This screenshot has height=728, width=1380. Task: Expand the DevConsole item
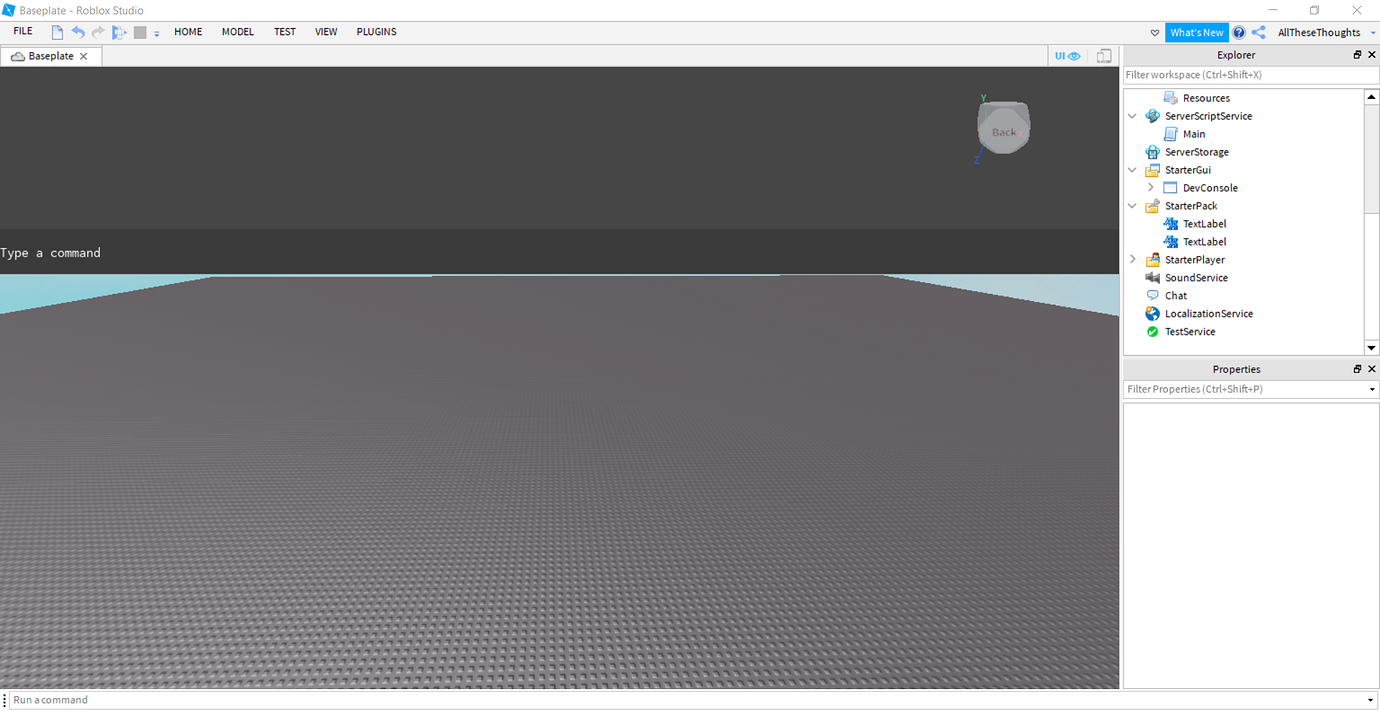coord(1151,188)
